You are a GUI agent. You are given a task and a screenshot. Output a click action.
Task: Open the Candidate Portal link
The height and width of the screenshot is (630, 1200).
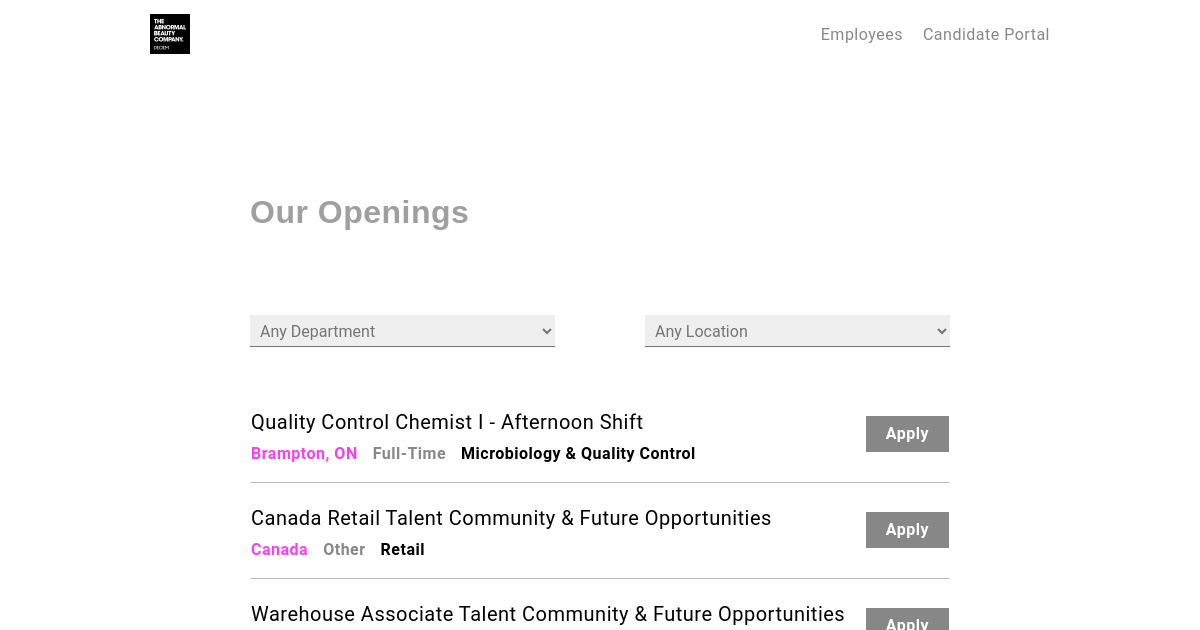(x=986, y=34)
